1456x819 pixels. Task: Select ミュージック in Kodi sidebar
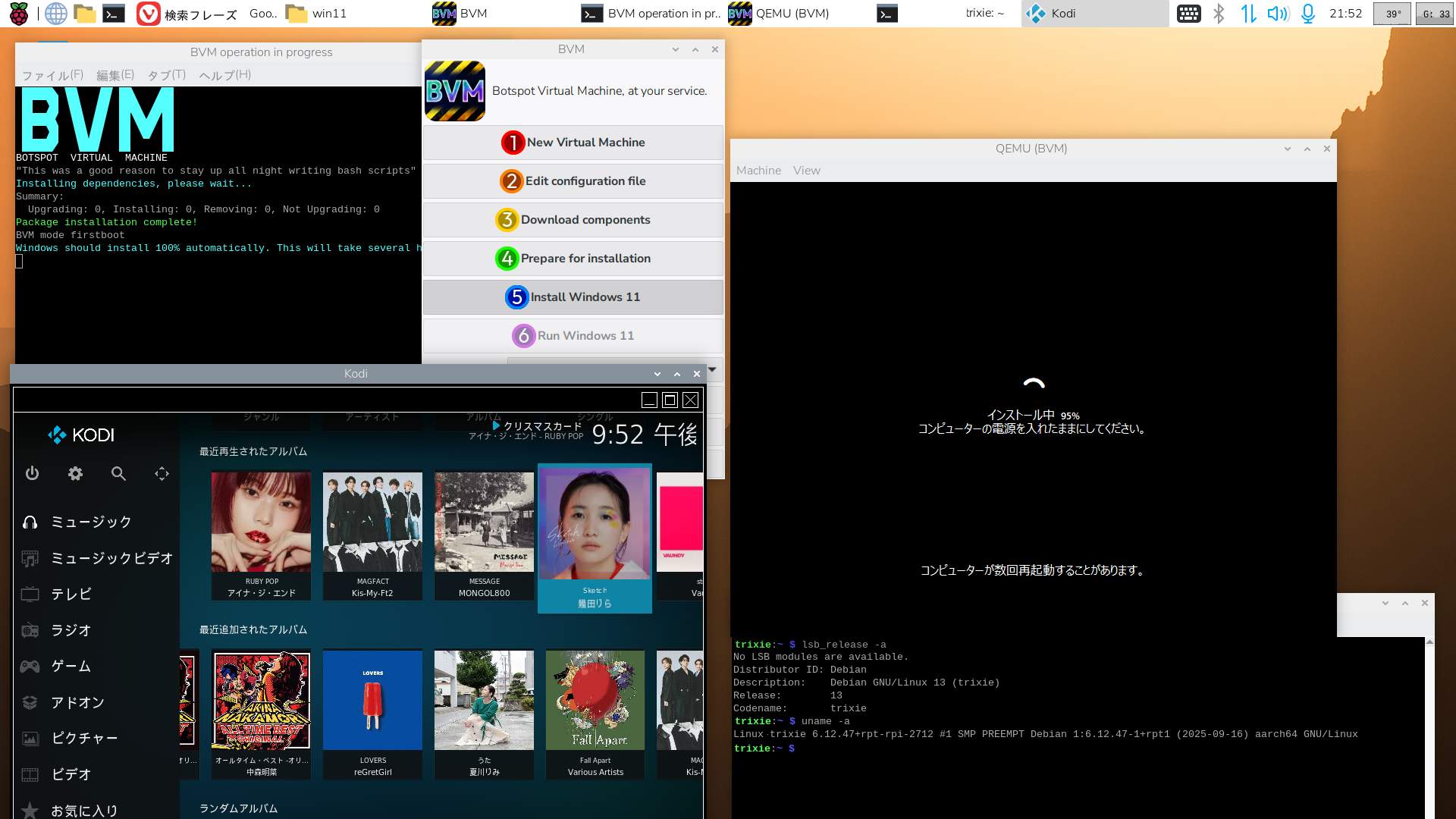(91, 522)
